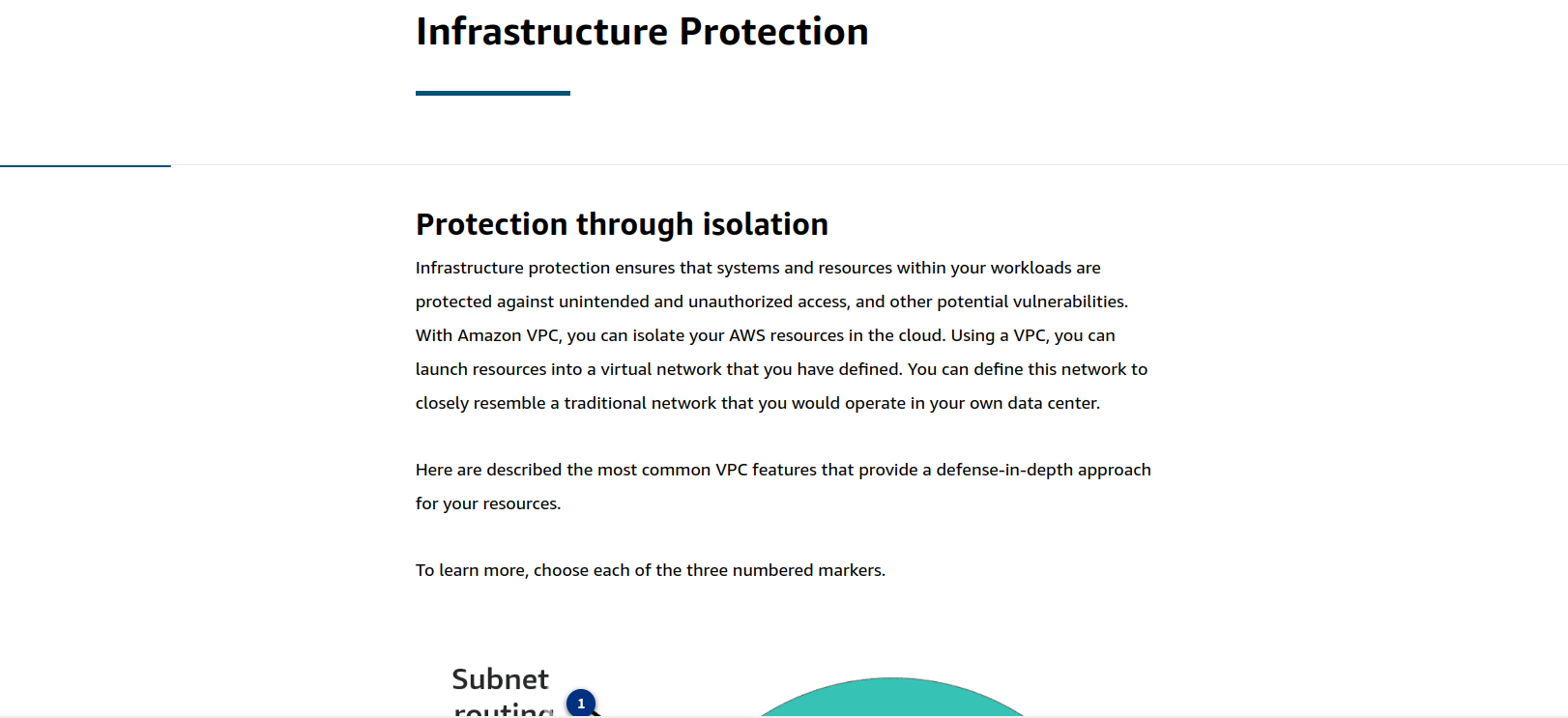The image size is (1568, 718).
Task: Open numbered marker 1 on the diagram
Action: pos(580,704)
